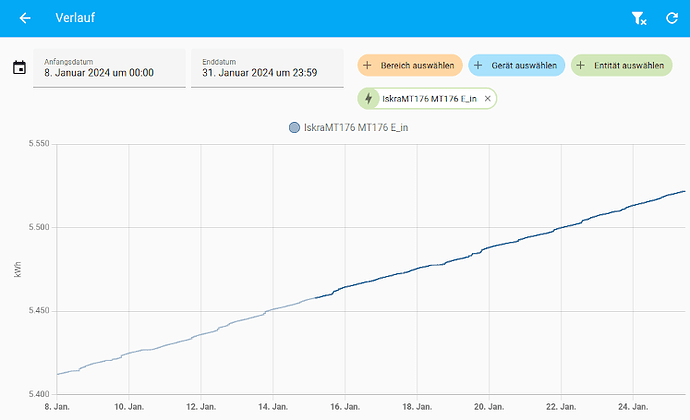
Task: Open the Enddatum end date field
Action: tap(267, 68)
